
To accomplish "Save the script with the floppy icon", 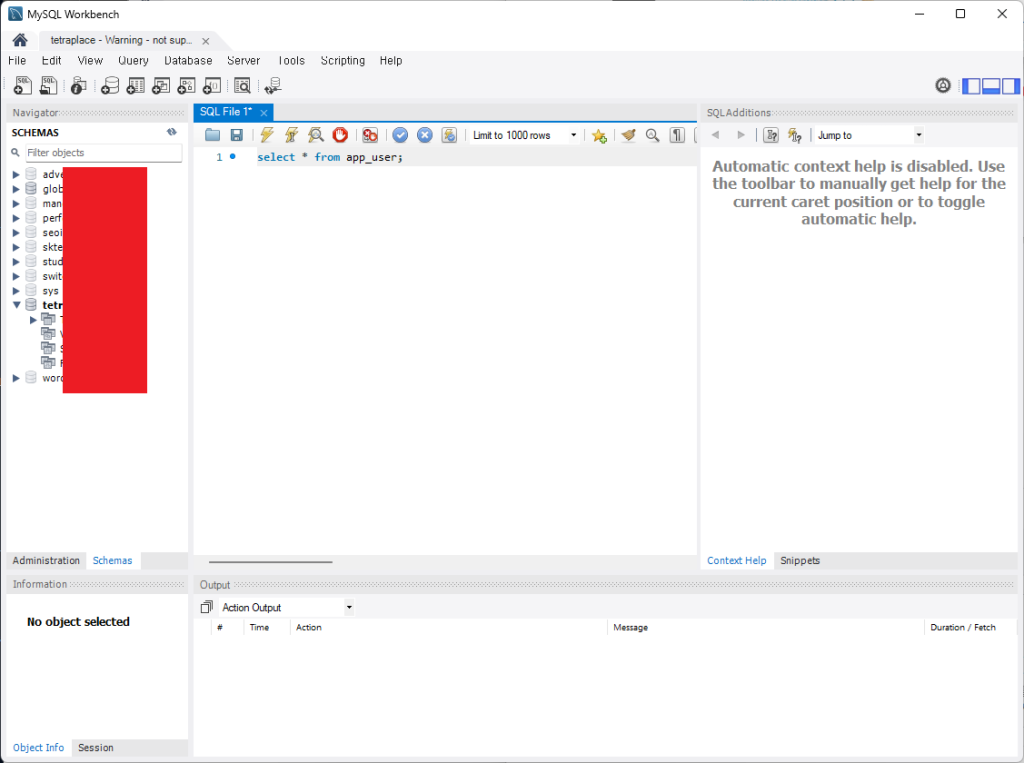I will click(236, 135).
